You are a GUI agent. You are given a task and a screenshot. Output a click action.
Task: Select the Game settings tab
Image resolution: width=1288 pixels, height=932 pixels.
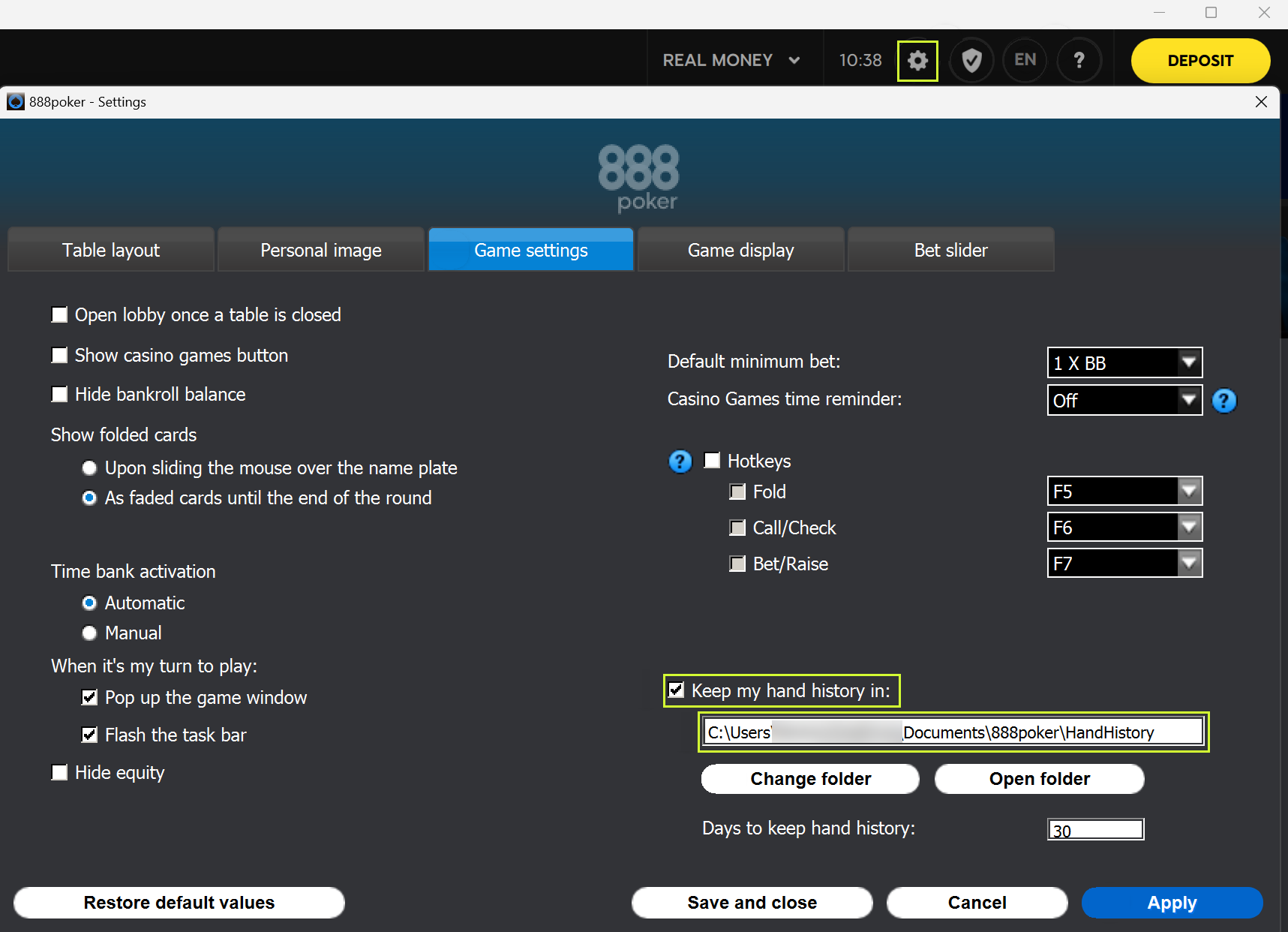click(x=531, y=250)
